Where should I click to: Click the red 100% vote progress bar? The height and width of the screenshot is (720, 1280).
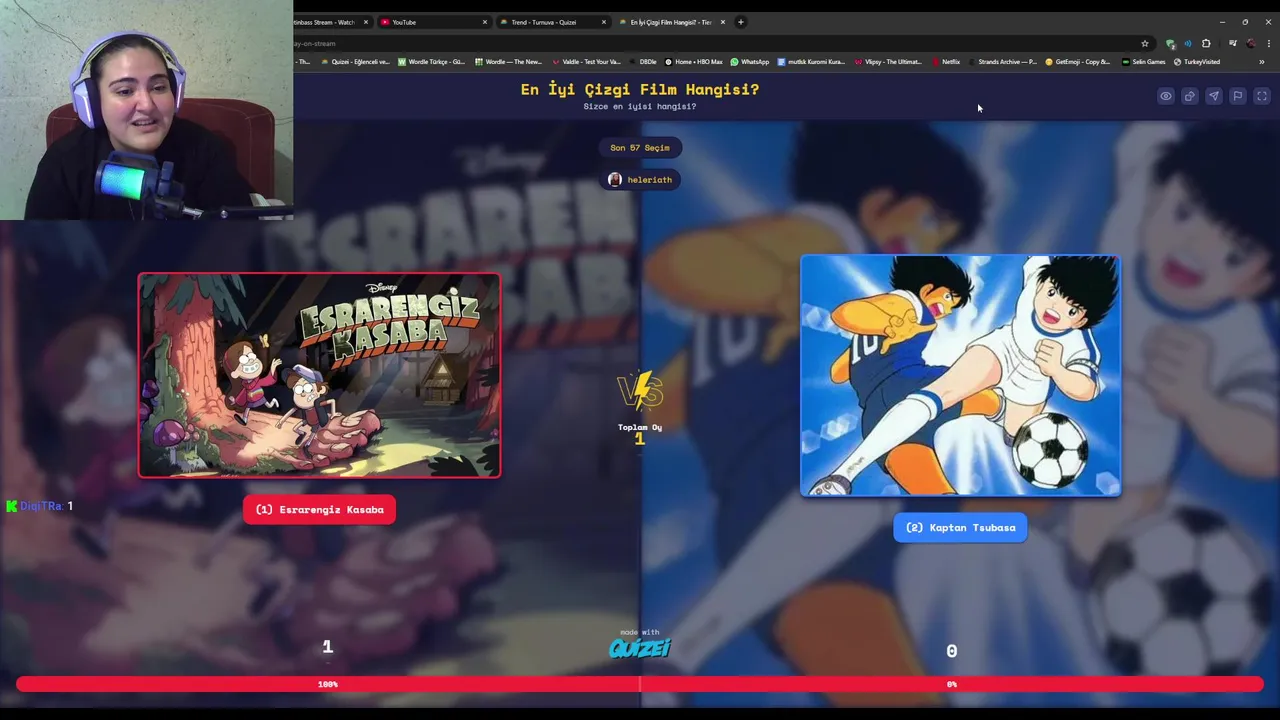(328, 684)
